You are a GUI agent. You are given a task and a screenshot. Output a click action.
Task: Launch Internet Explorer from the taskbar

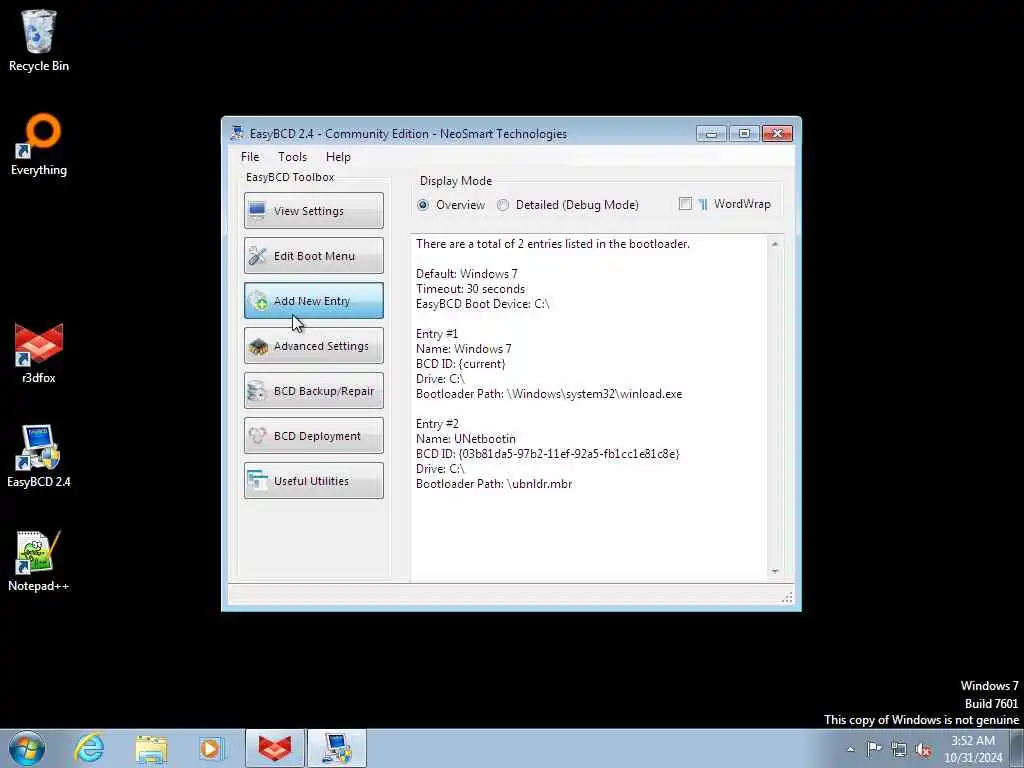[89, 748]
